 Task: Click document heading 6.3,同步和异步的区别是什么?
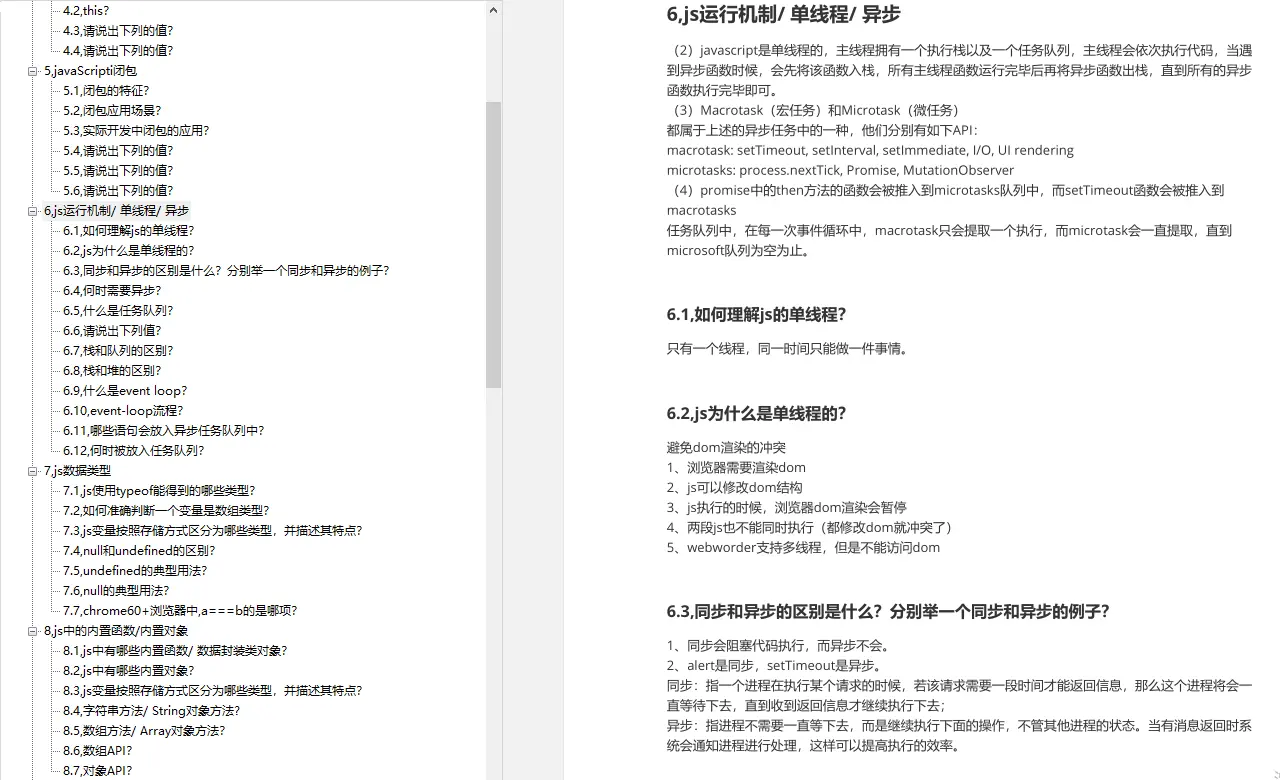click(x=888, y=612)
